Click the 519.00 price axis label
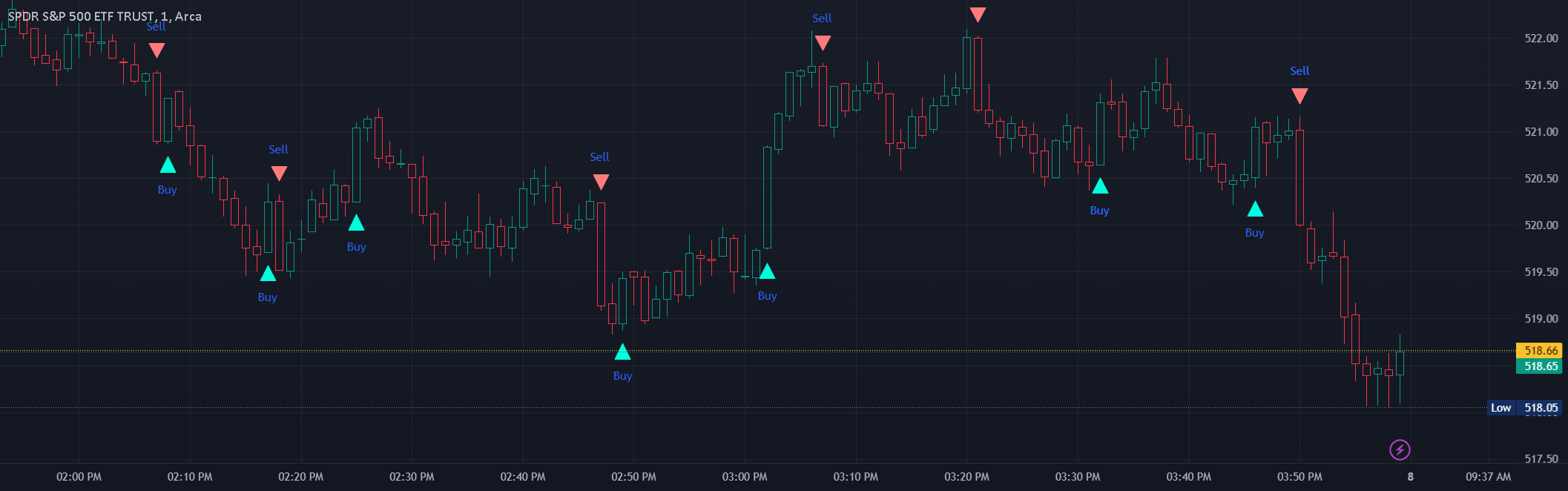 tap(1541, 319)
